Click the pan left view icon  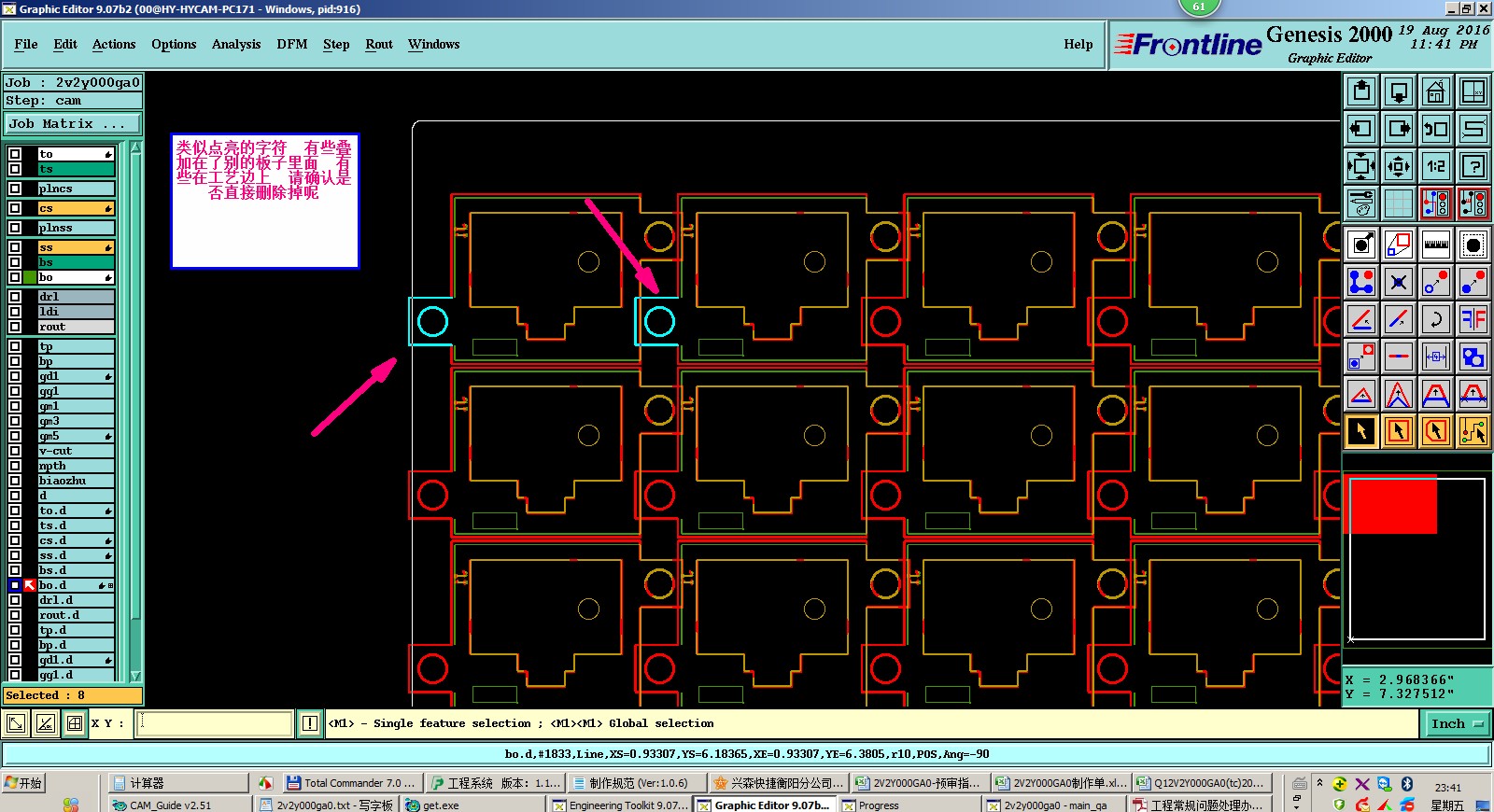tap(1361, 129)
